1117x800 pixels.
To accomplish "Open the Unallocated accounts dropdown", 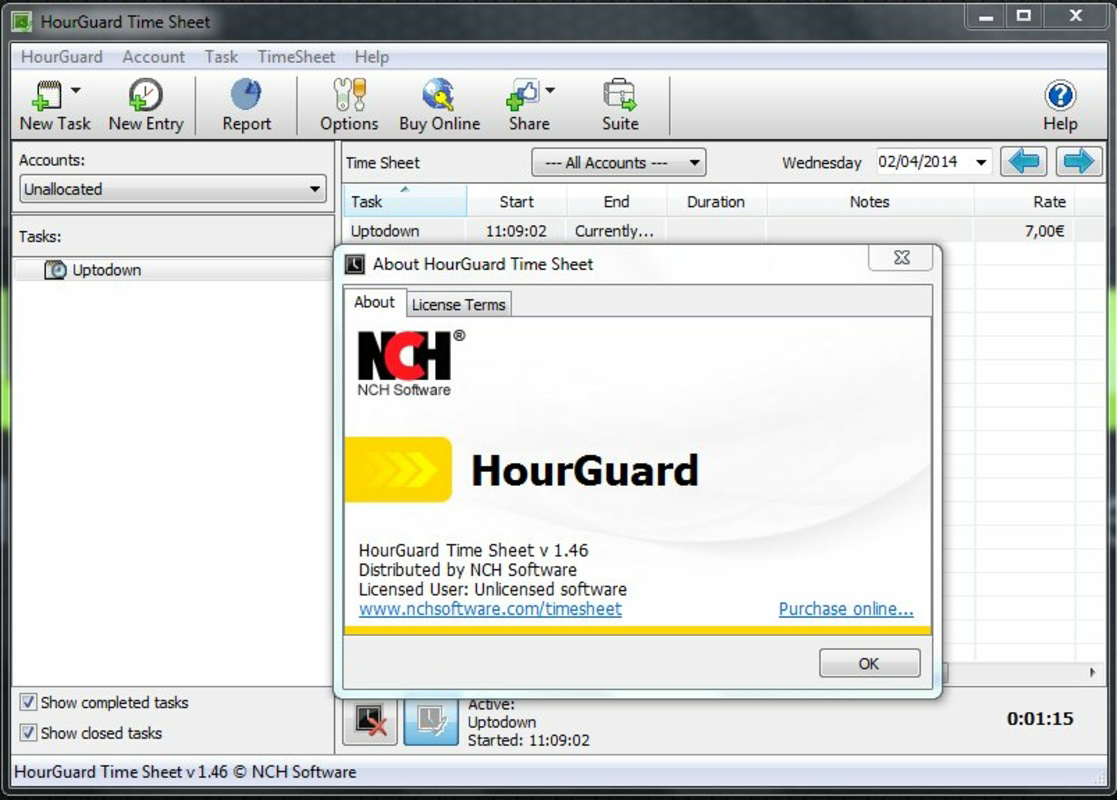I will pyautogui.click(x=172, y=189).
